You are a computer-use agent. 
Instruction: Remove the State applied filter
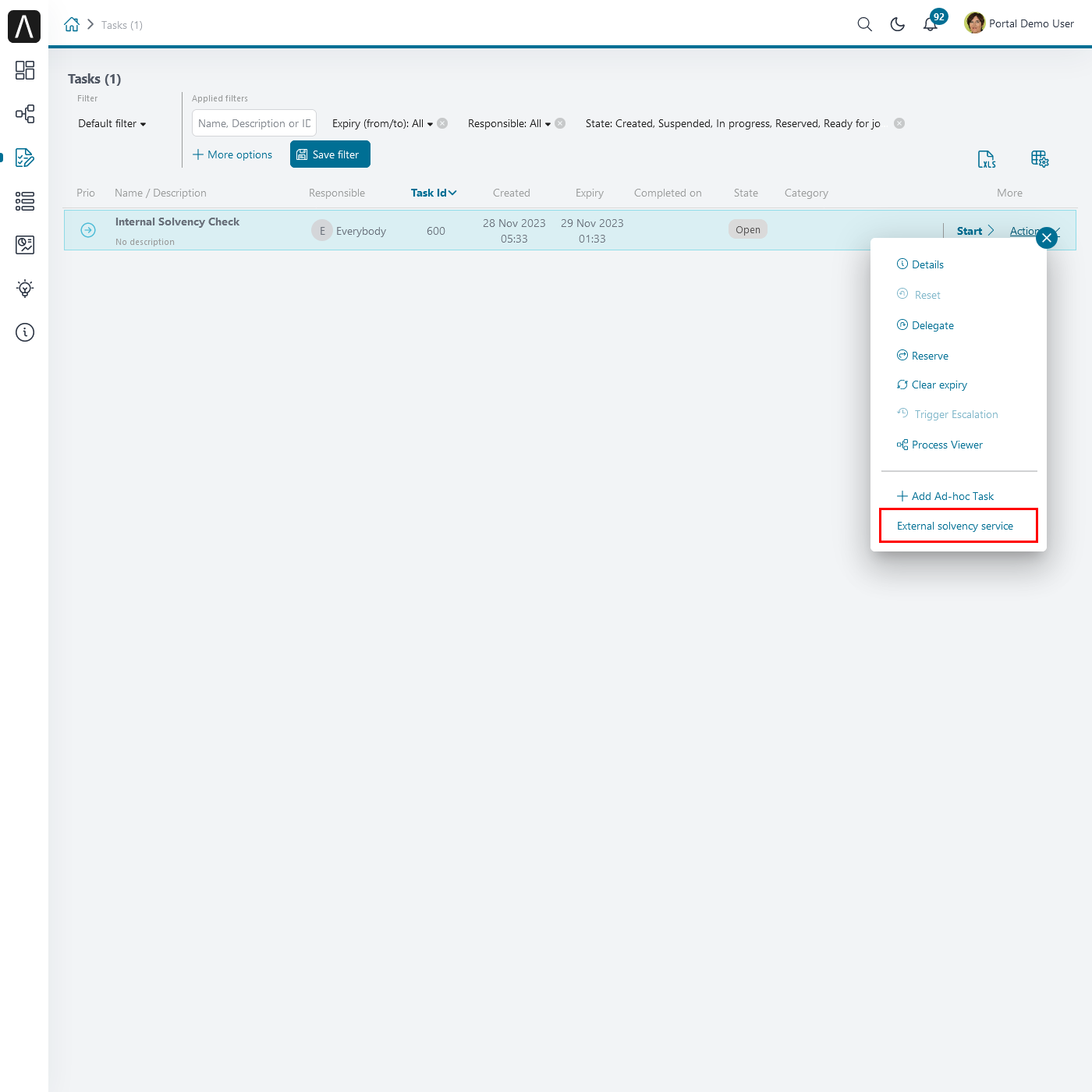coord(899,123)
